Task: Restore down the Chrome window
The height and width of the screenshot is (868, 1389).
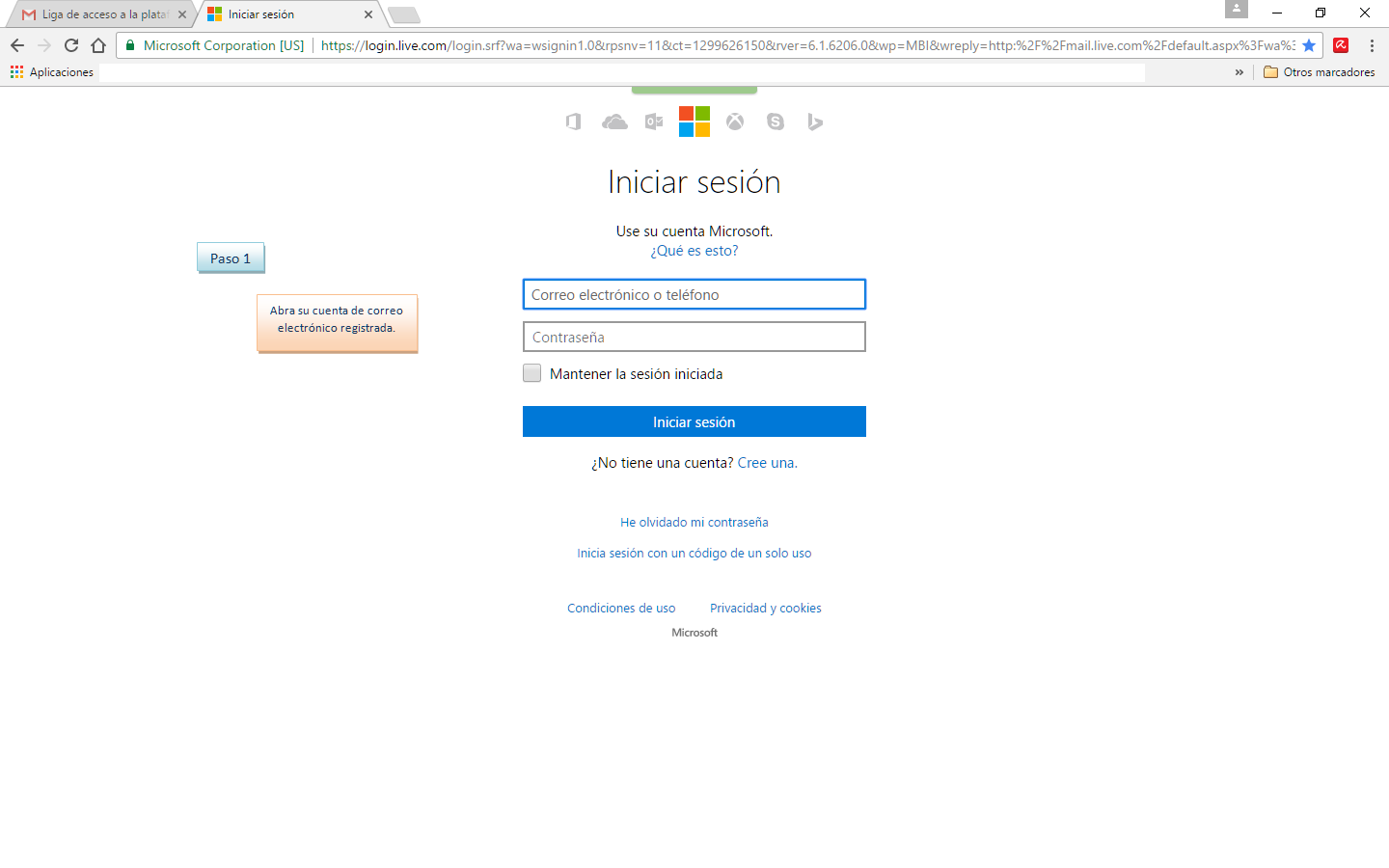Action: [1321, 14]
